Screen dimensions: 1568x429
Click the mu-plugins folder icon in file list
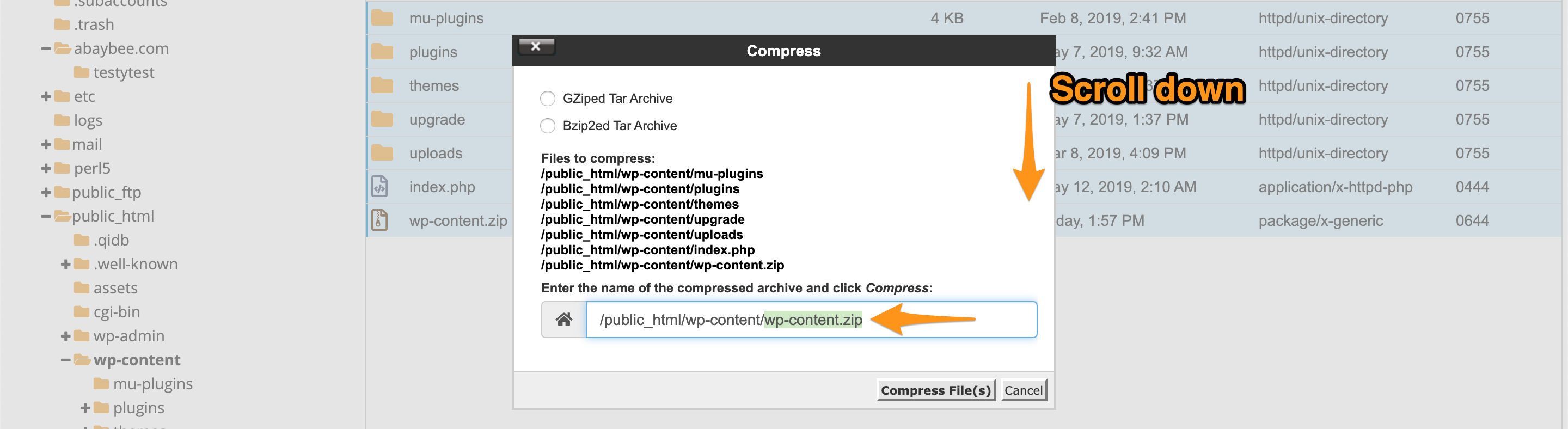tap(382, 19)
